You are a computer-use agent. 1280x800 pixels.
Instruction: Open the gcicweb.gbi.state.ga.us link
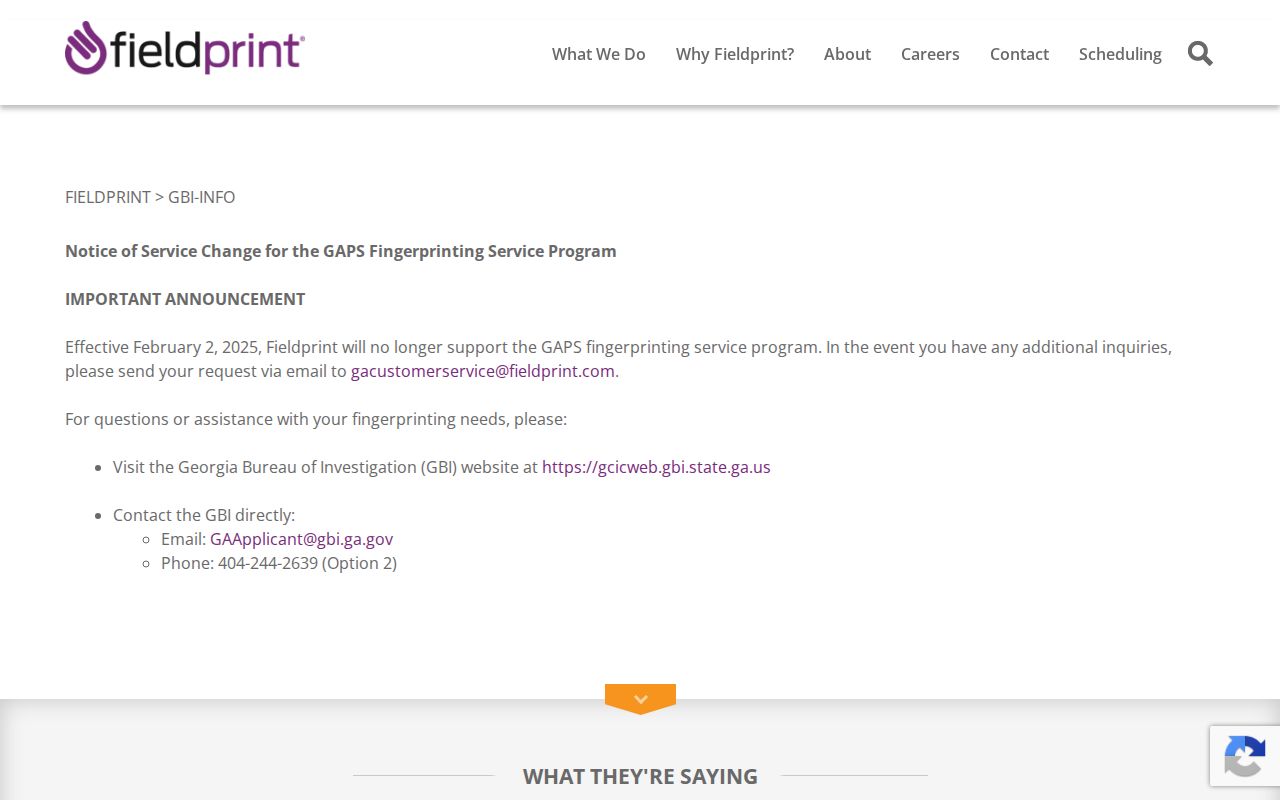(656, 467)
